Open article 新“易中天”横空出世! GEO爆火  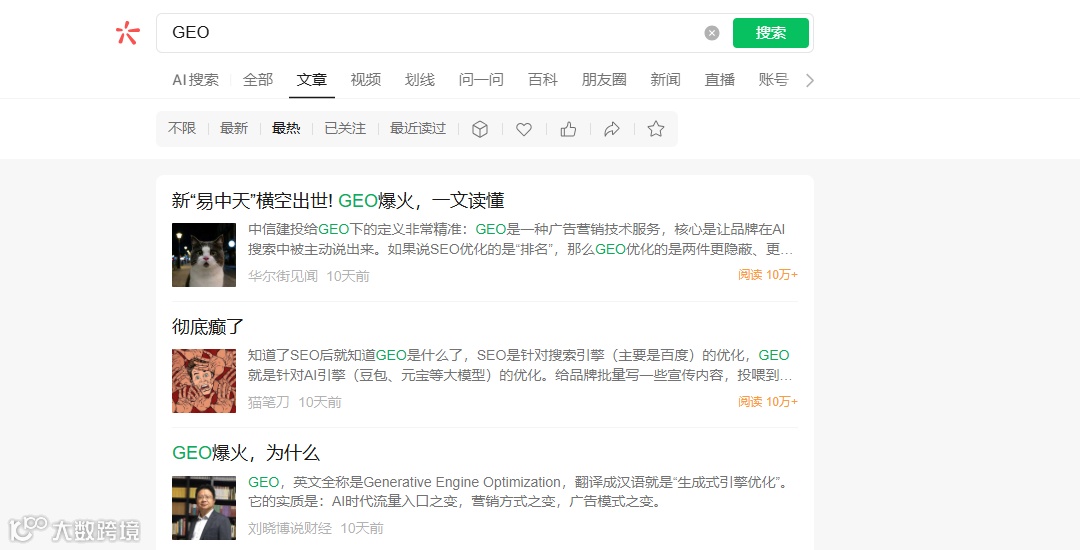click(x=338, y=201)
